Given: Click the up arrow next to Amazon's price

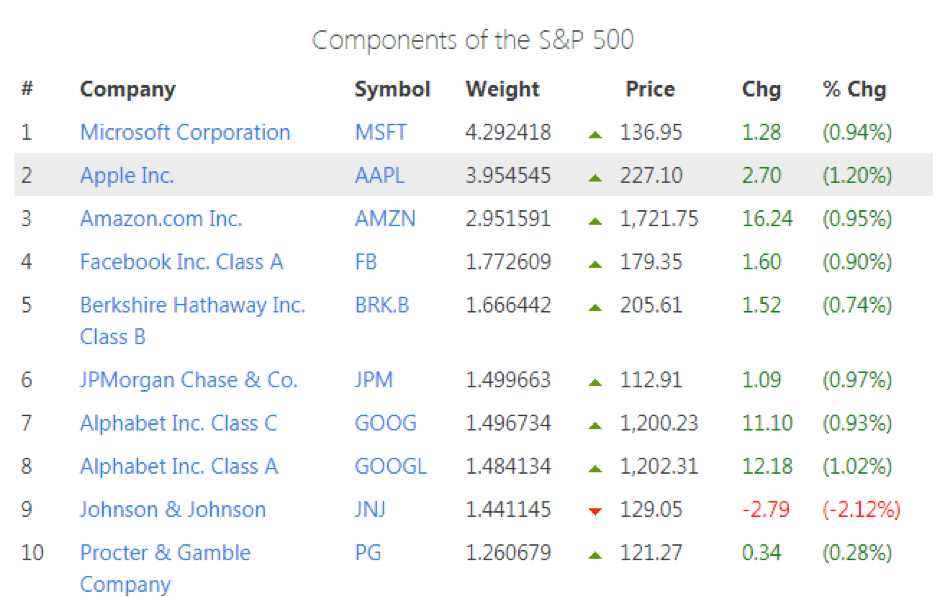Looking at the screenshot, I should pyautogui.click(x=596, y=220).
